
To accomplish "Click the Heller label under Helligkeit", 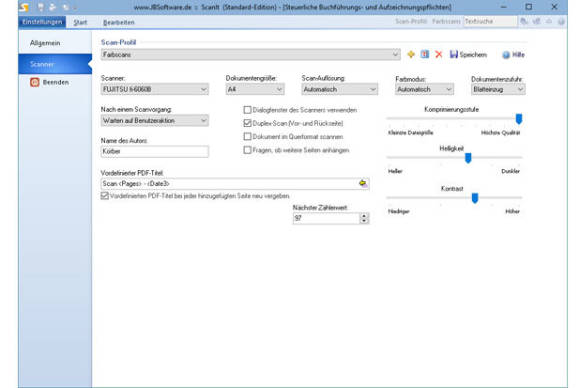I will point(395,171).
